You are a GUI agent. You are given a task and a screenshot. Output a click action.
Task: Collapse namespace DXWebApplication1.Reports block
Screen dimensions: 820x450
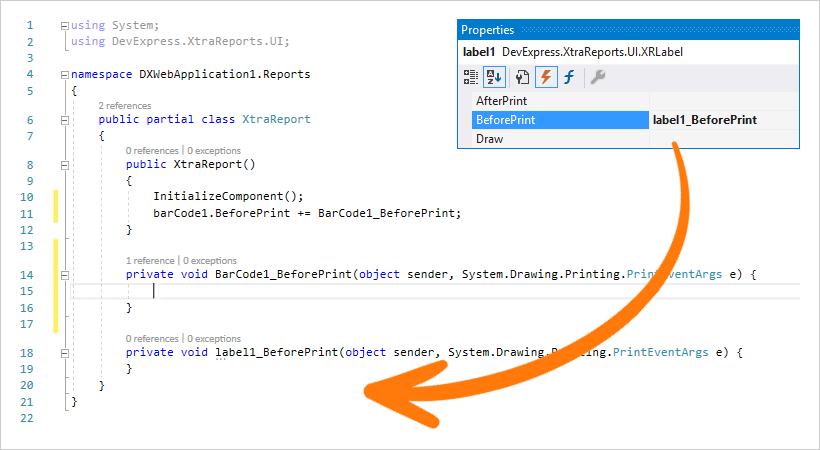(64, 75)
